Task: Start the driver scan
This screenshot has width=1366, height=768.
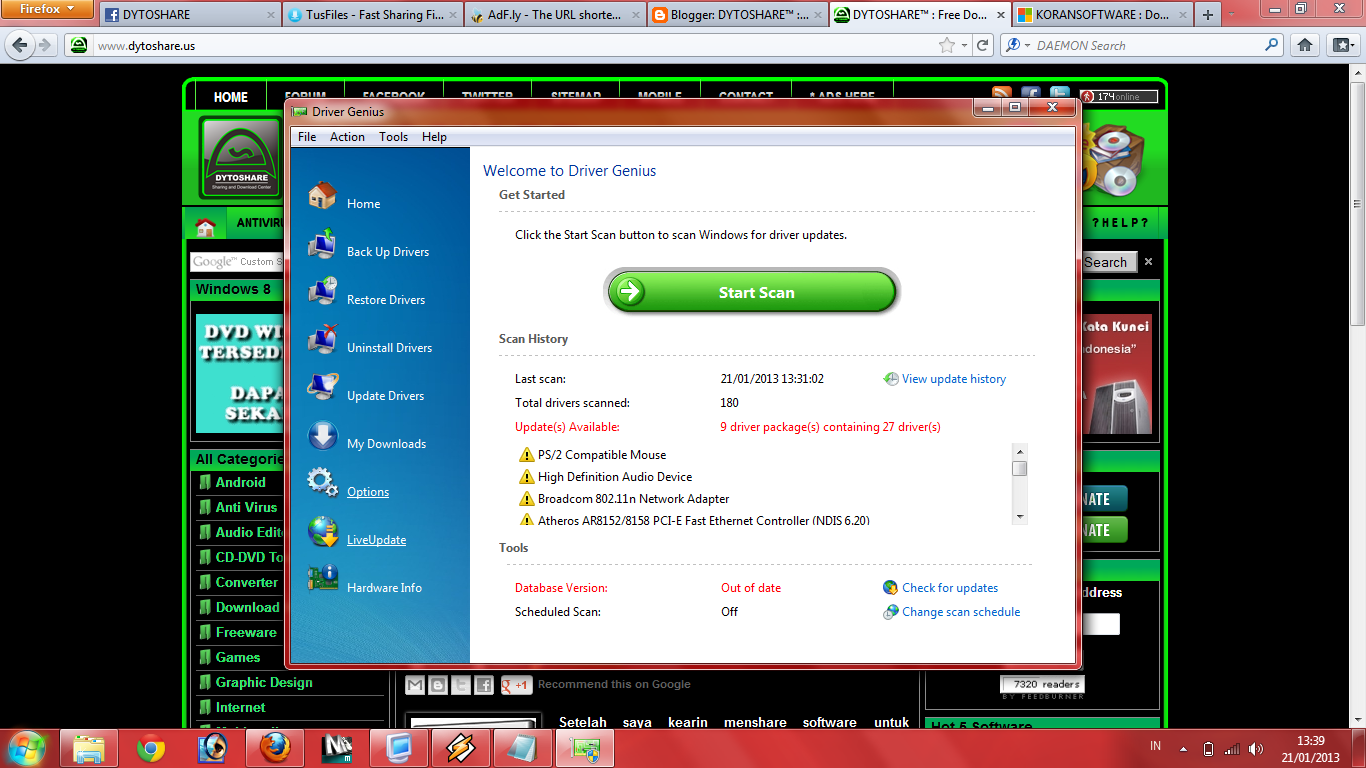Action: pos(753,292)
